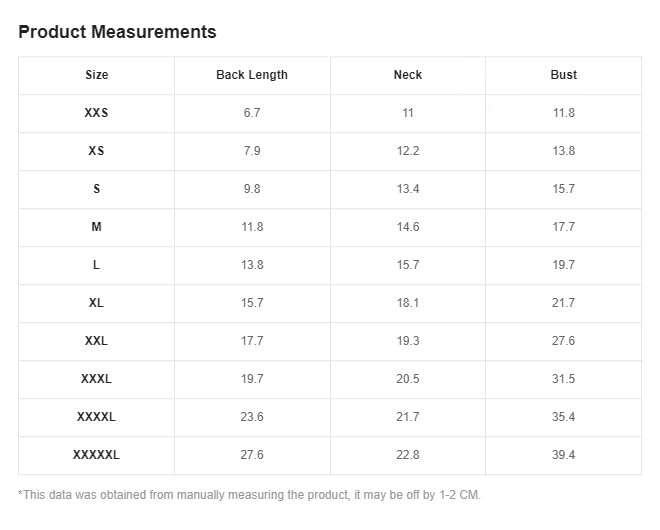
Task: Click the 23.6 back length cell
Action: point(252,417)
